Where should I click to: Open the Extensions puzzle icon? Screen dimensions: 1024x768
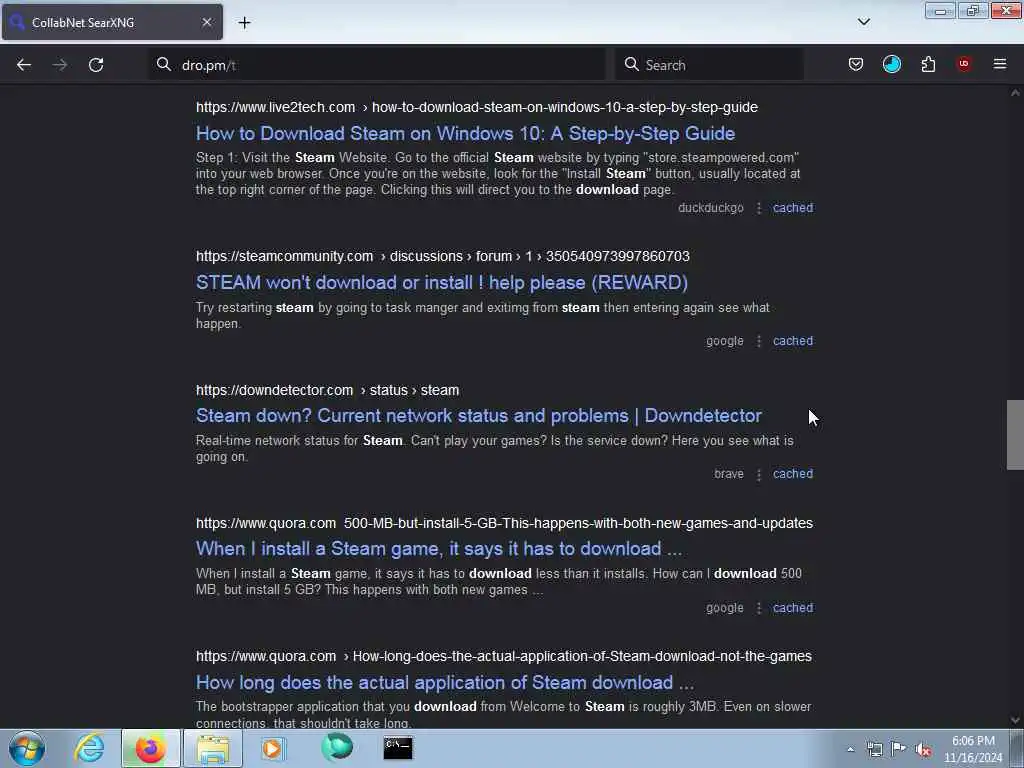928,64
